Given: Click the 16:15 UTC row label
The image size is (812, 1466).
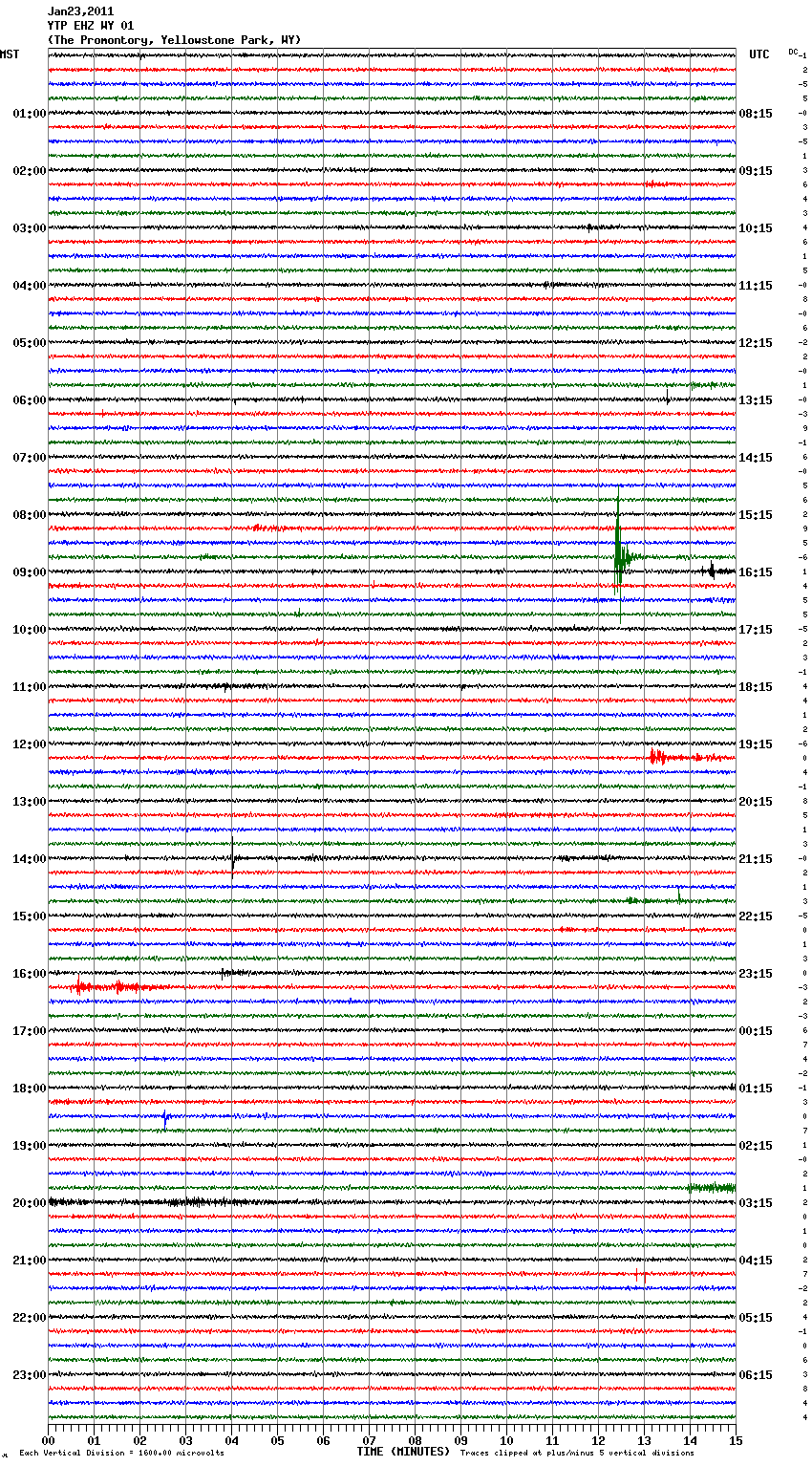Looking at the screenshot, I should 756,572.
